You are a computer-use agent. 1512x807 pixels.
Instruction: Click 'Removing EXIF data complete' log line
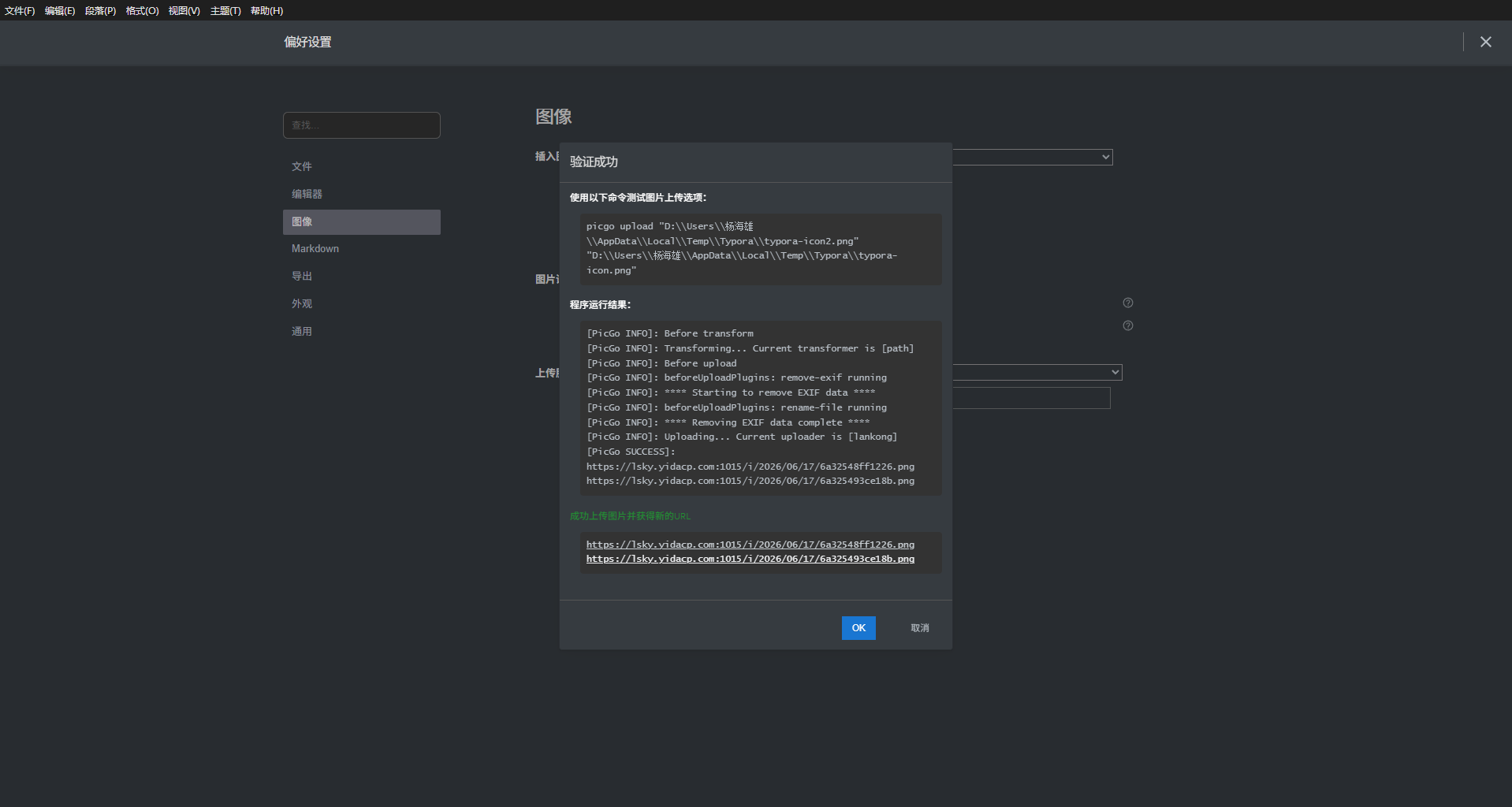tap(728, 422)
